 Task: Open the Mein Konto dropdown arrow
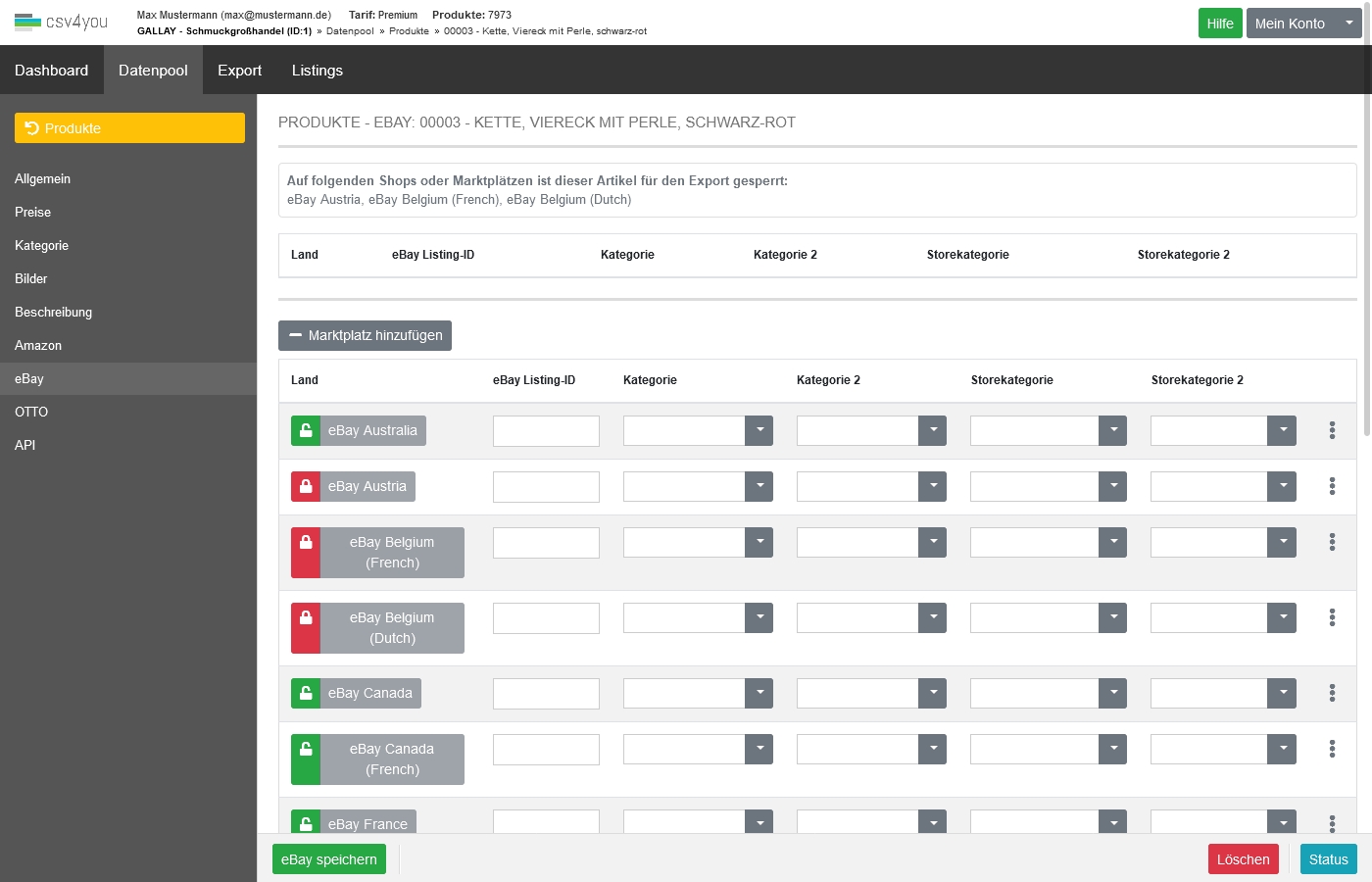[1348, 24]
